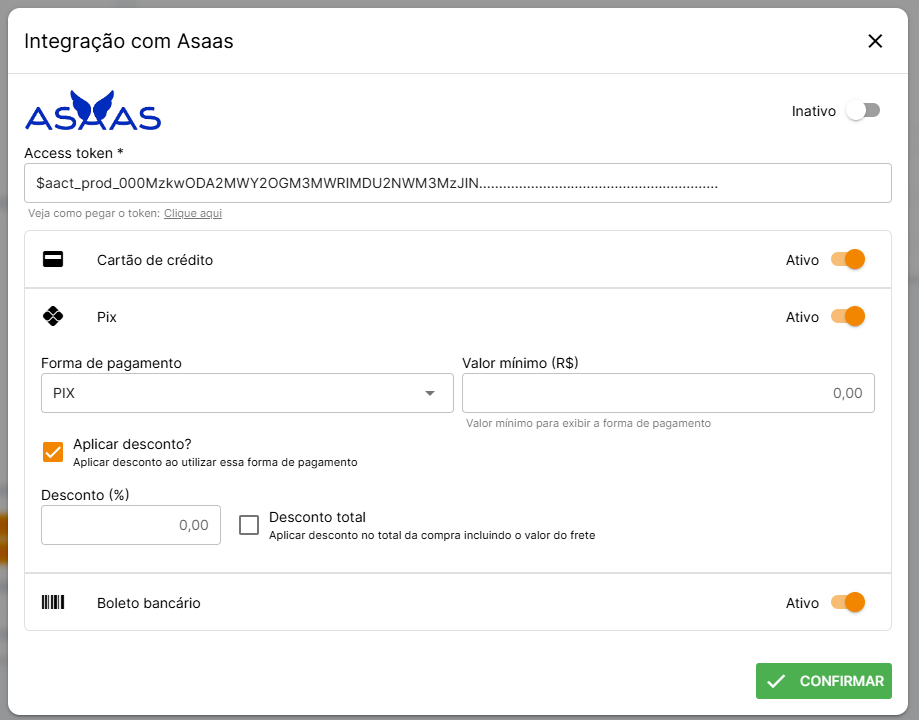Click the dropdown arrow beside PIX

tap(430, 393)
